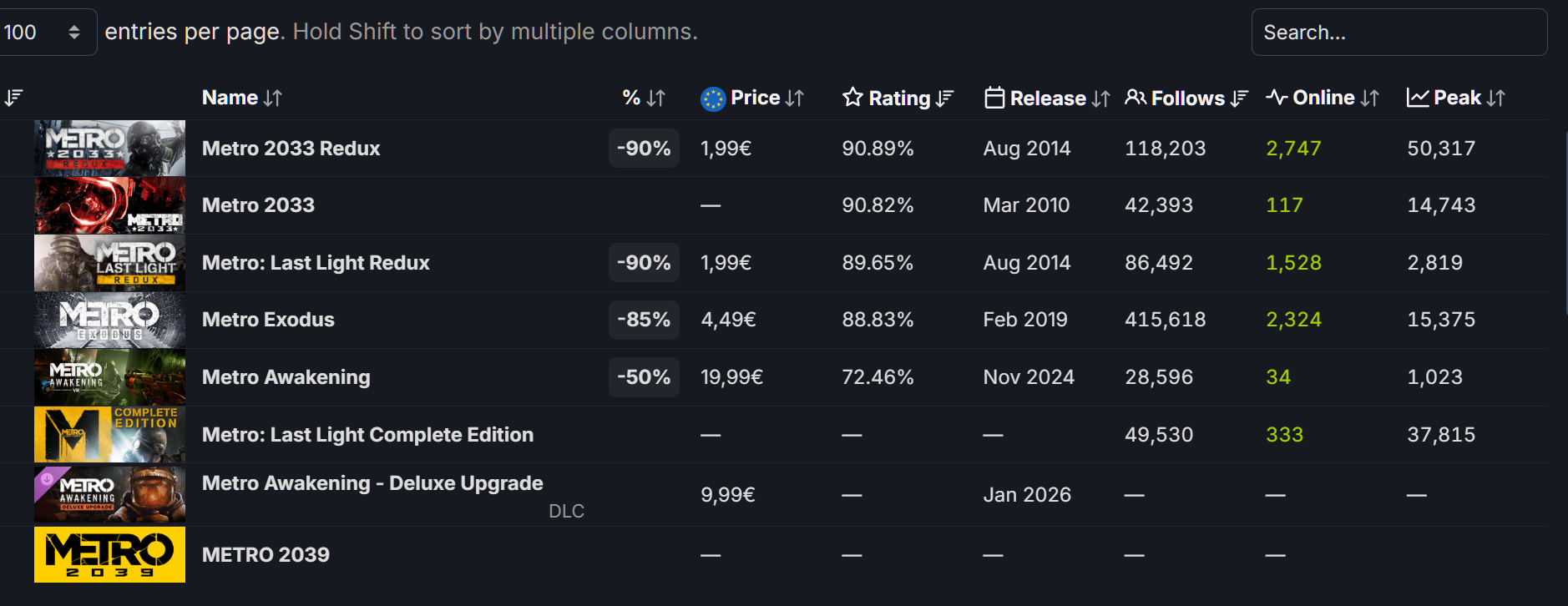Click the sort icon in the first column header

pyautogui.click(x=13, y=98)
